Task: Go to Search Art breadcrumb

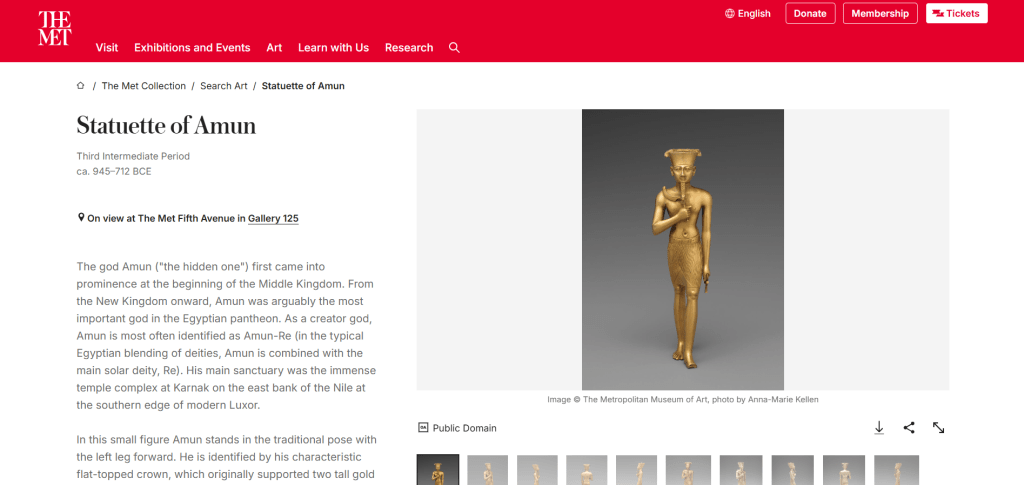Action: pos(223,86)
